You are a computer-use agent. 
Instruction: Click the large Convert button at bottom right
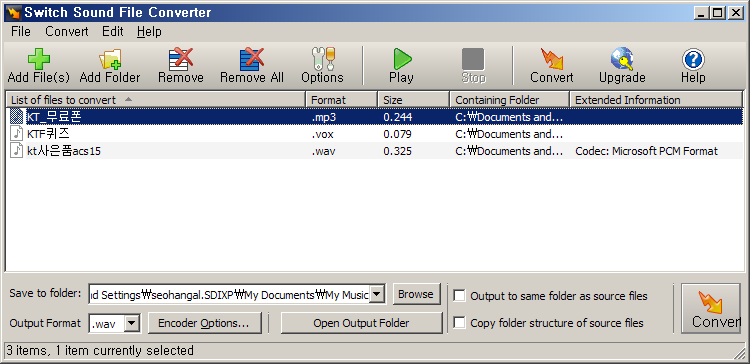coord(710,309)
